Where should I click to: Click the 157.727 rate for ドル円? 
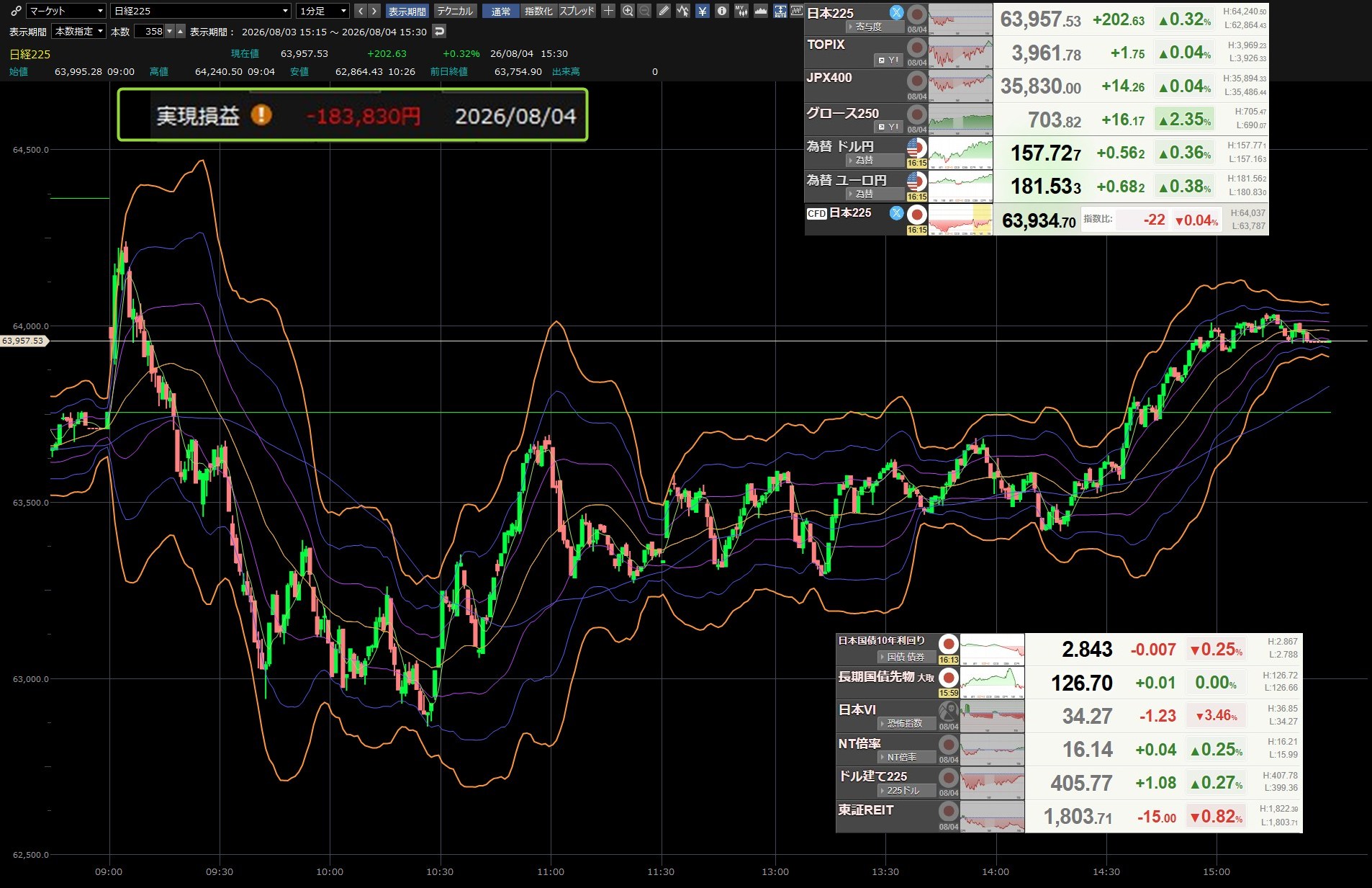(1046, 153)
